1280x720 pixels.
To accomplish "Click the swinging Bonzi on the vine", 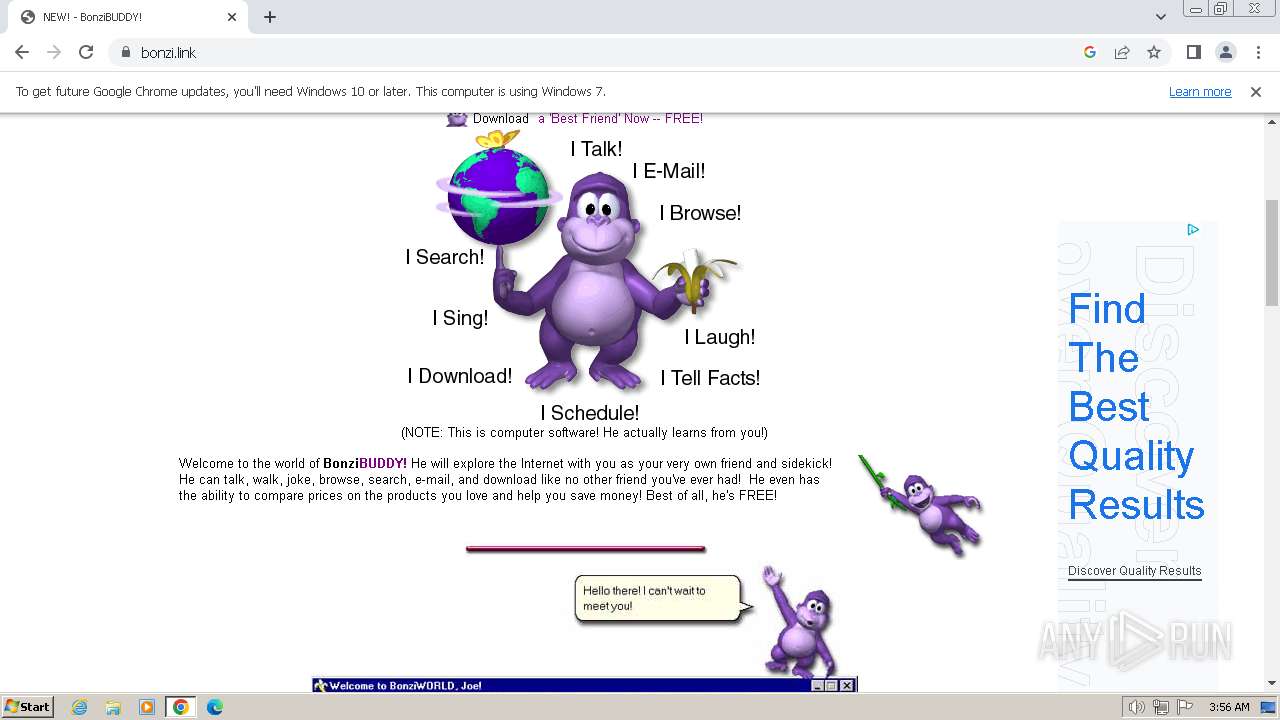I will point(921,505).
